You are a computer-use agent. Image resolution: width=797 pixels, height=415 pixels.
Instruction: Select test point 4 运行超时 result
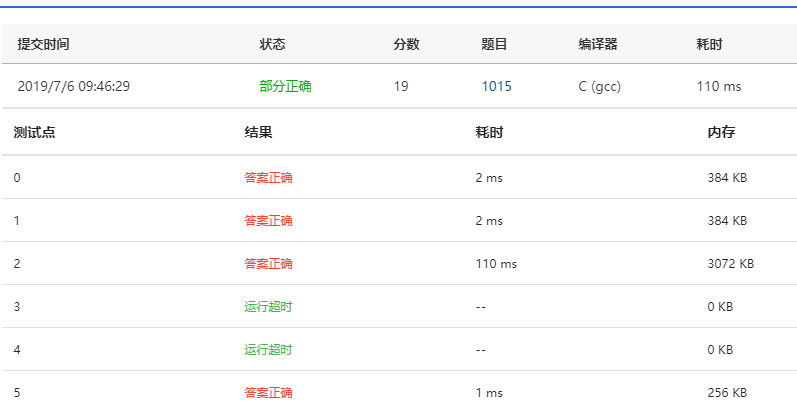click(268, 350)
